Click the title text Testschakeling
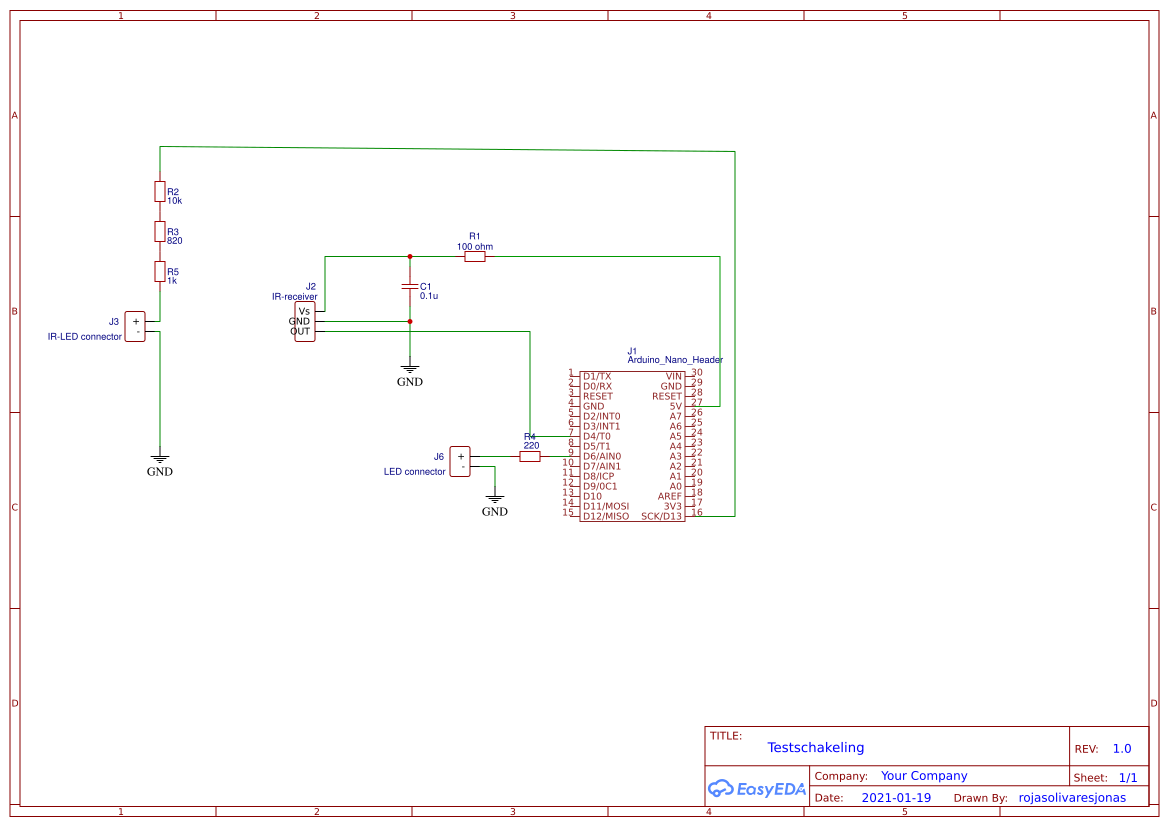Screen dimensions: 1169x827 pos(816,747)
